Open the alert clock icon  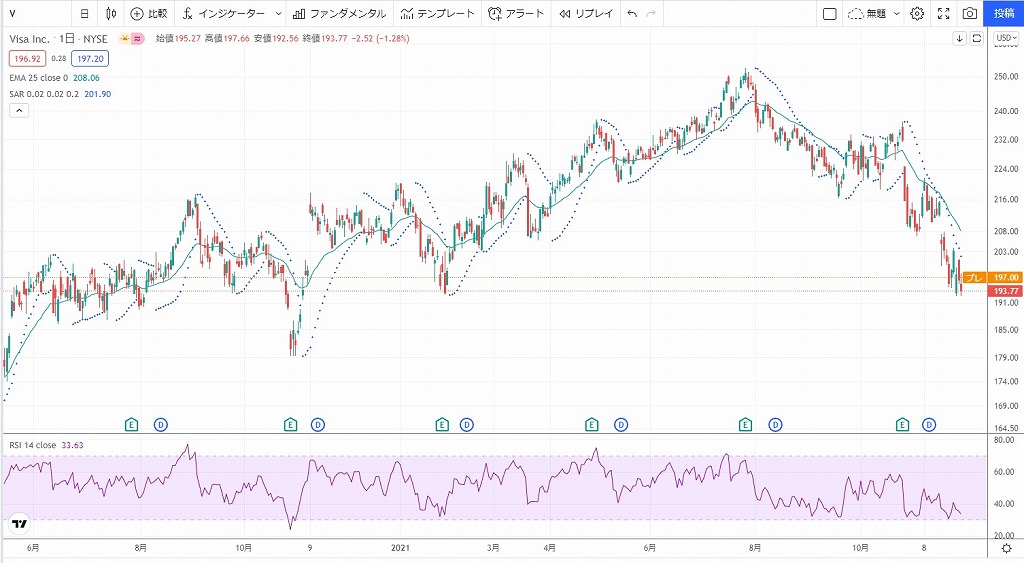click(x=496, y=14)
